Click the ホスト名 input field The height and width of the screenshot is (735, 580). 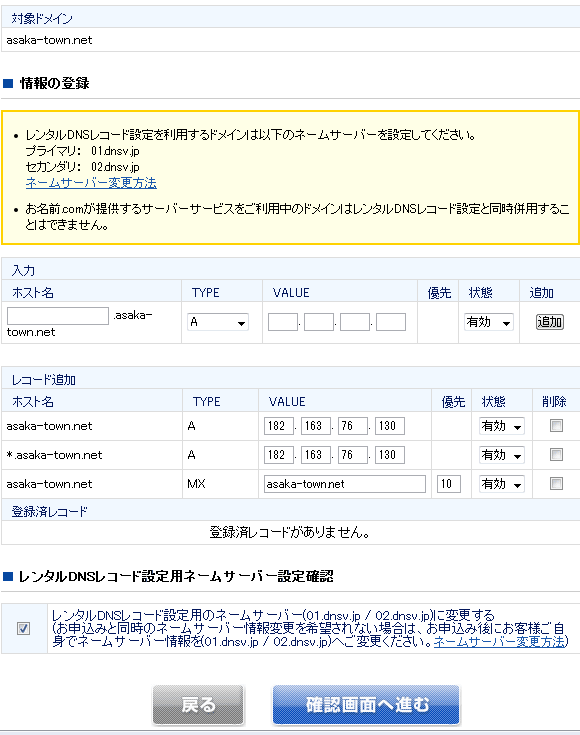point(58,315)
